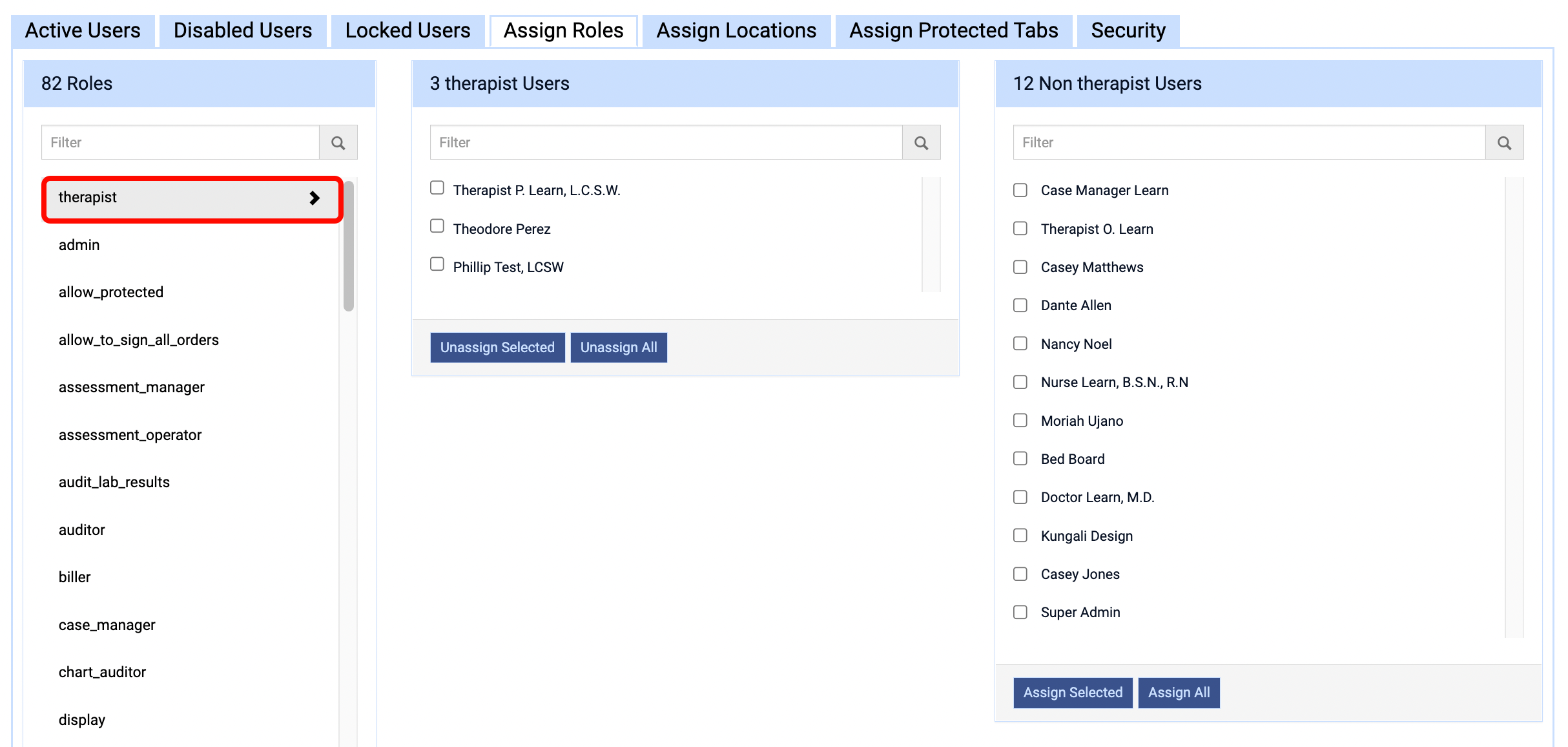Click the Assign Selected button

[1073, 693]
